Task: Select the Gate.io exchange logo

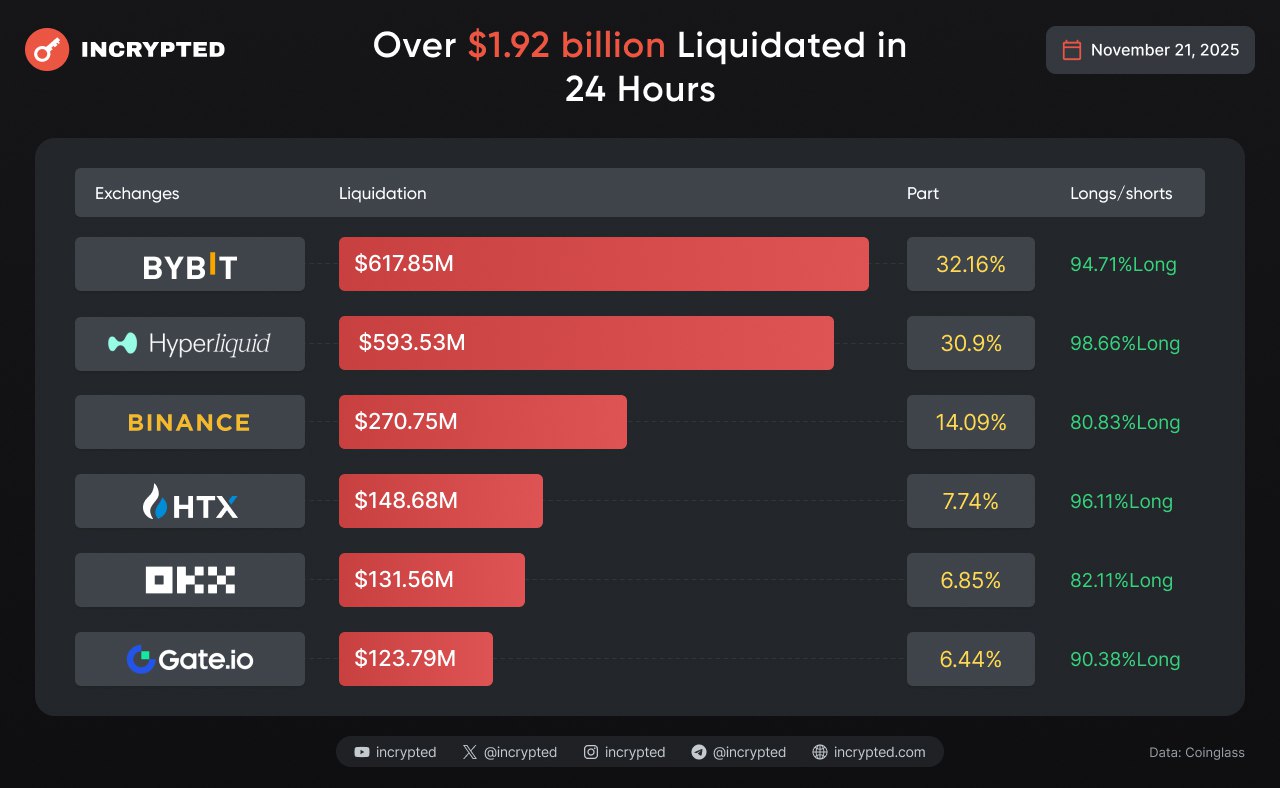Action: [190, 659]
